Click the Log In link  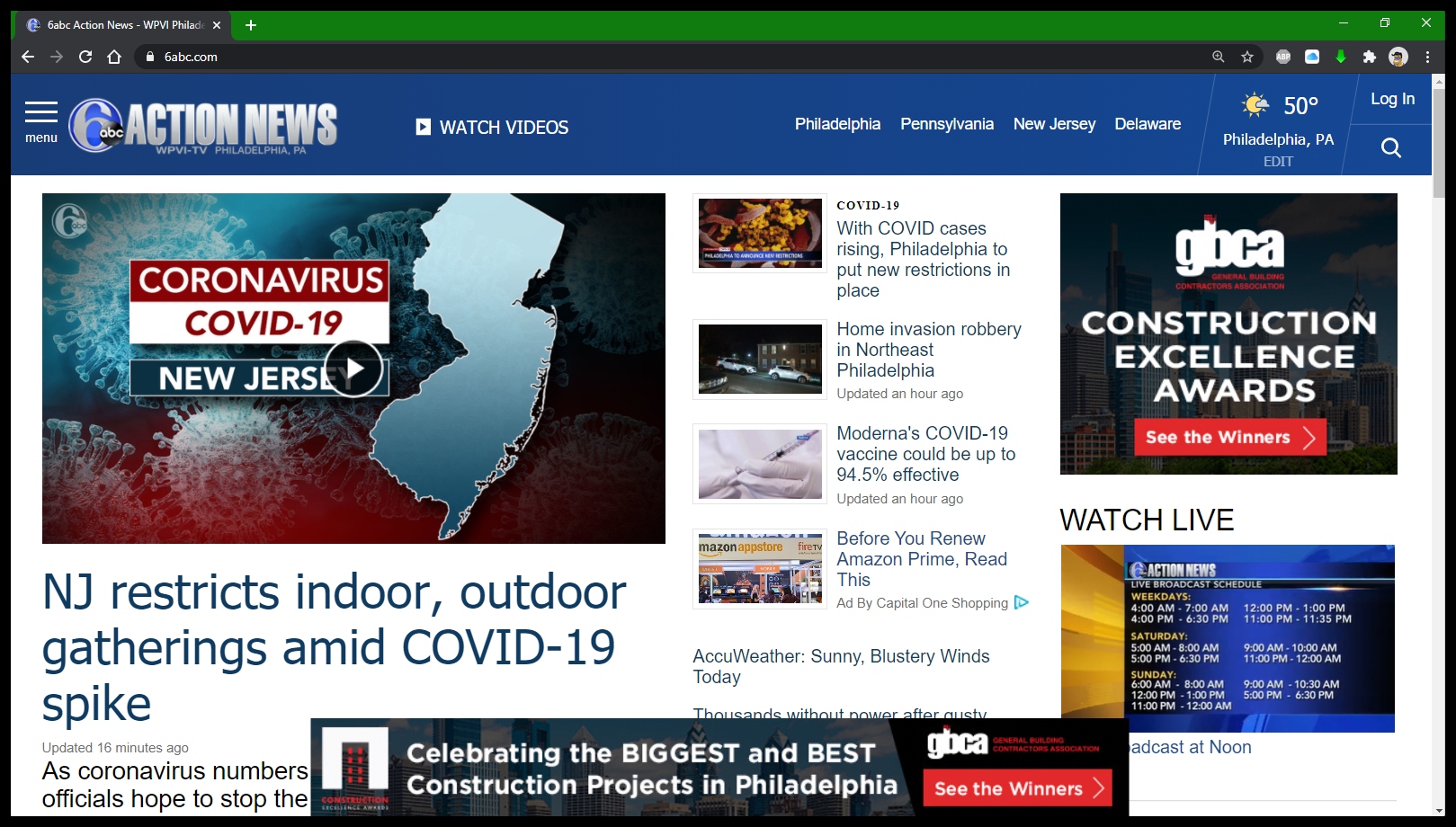coord(1392,99)
